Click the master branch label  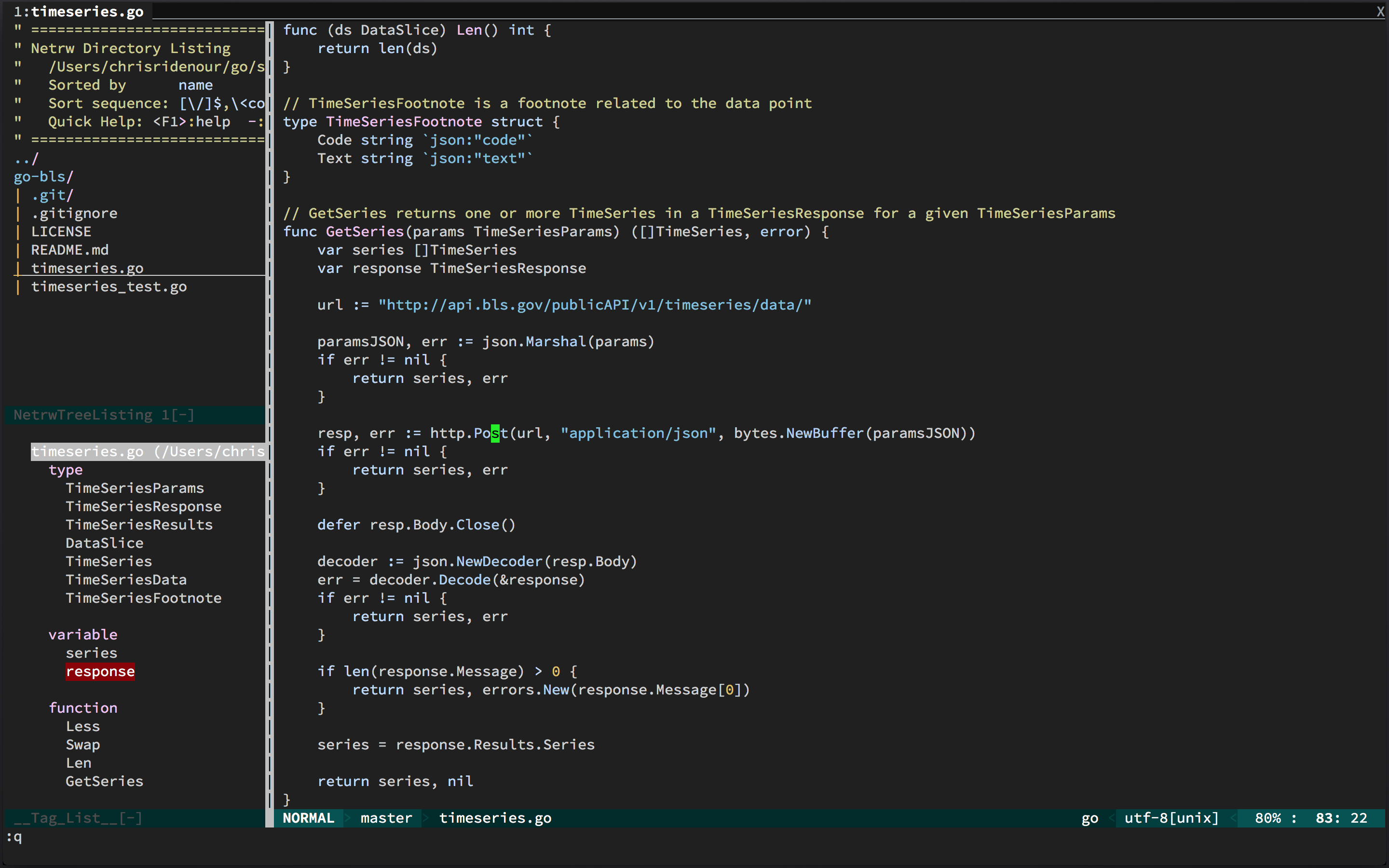point(386,817)
